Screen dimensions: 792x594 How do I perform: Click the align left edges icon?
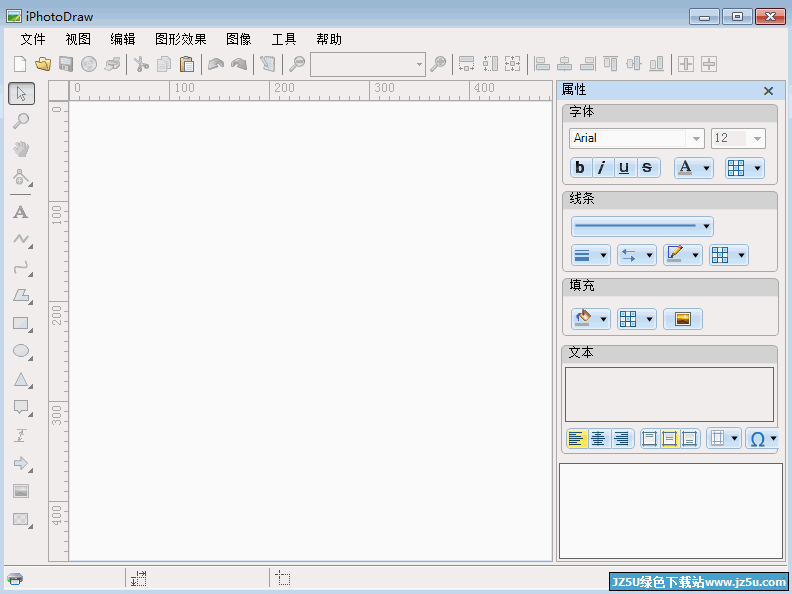click(542, 64)
